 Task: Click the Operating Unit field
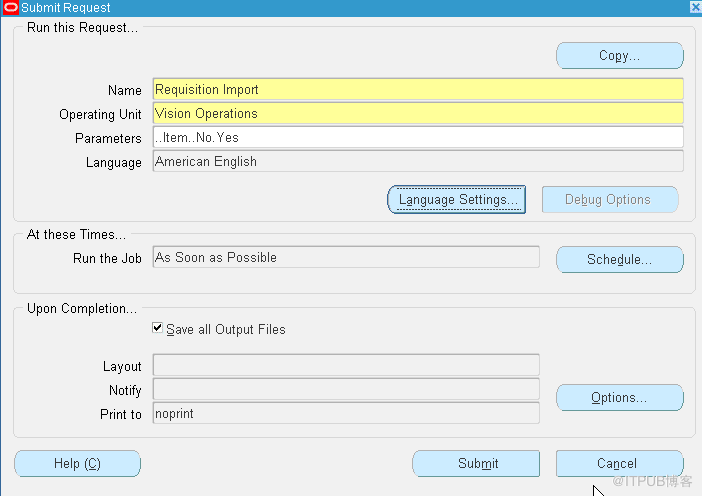[x=417, y=114]
